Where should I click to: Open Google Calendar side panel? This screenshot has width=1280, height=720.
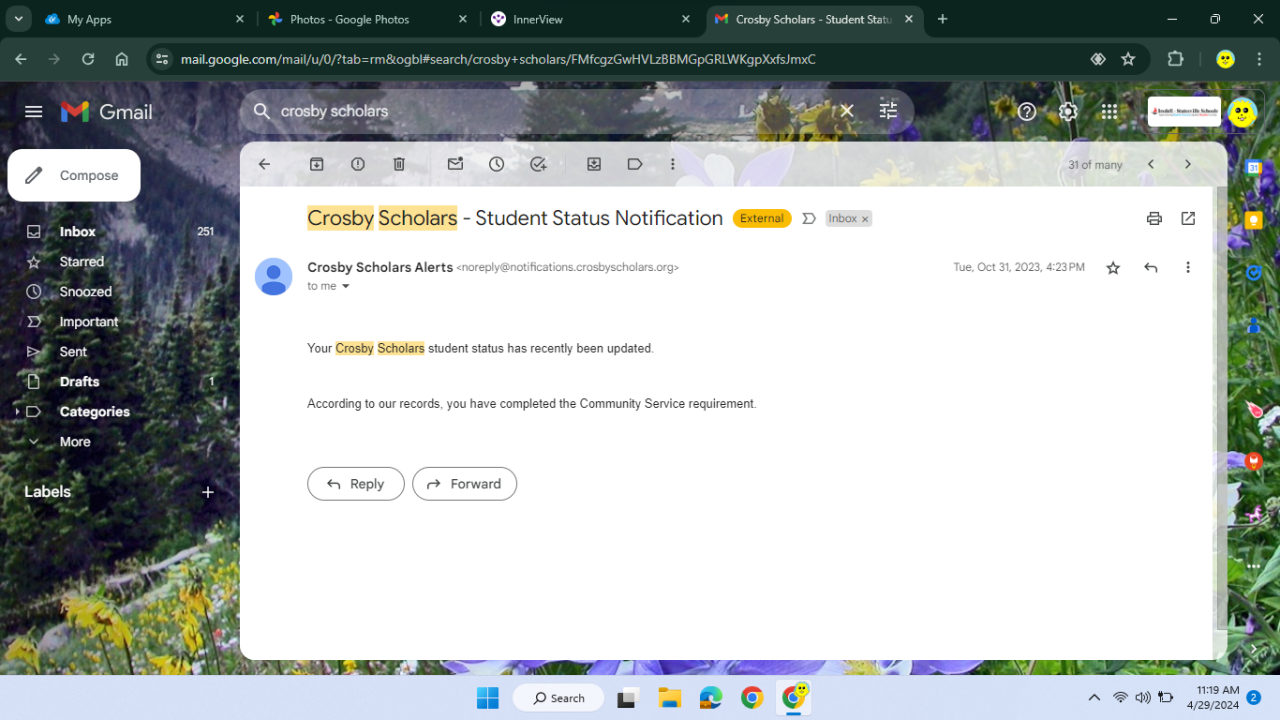click(x=1254, y=168)
